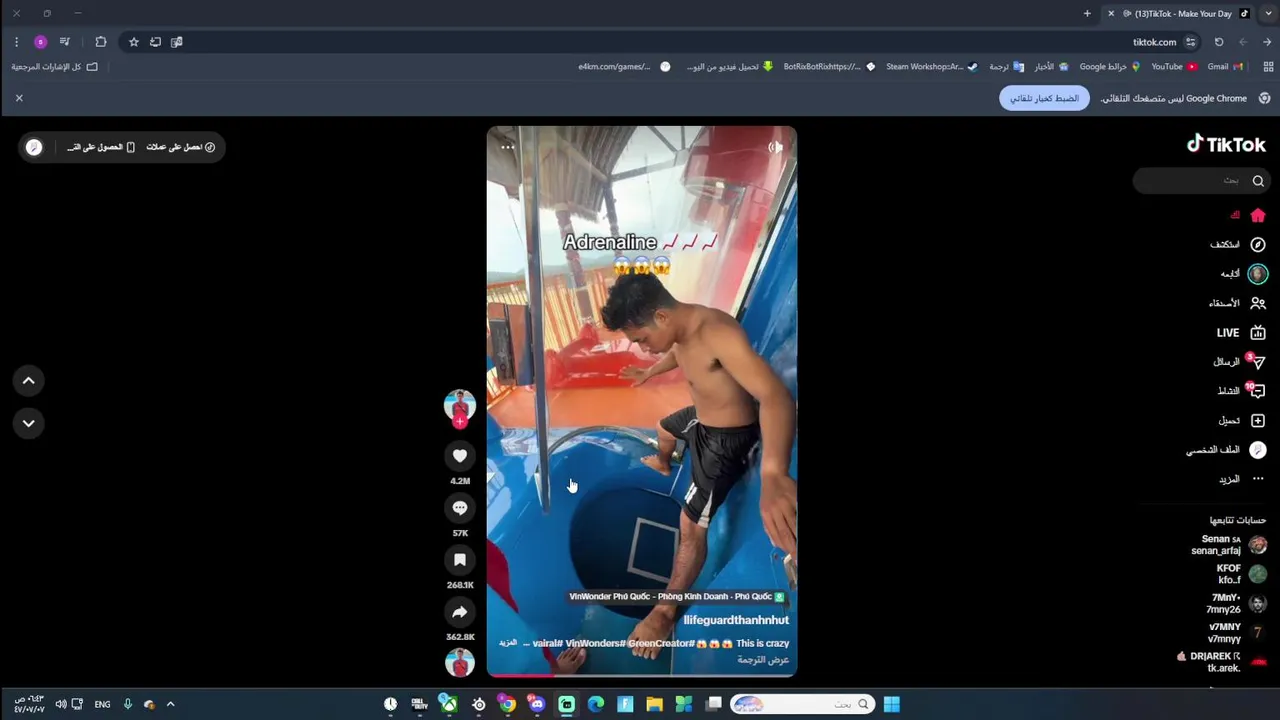Bookmark this page with the star icon
This screenshot has width=1280, height=720.
134,42
